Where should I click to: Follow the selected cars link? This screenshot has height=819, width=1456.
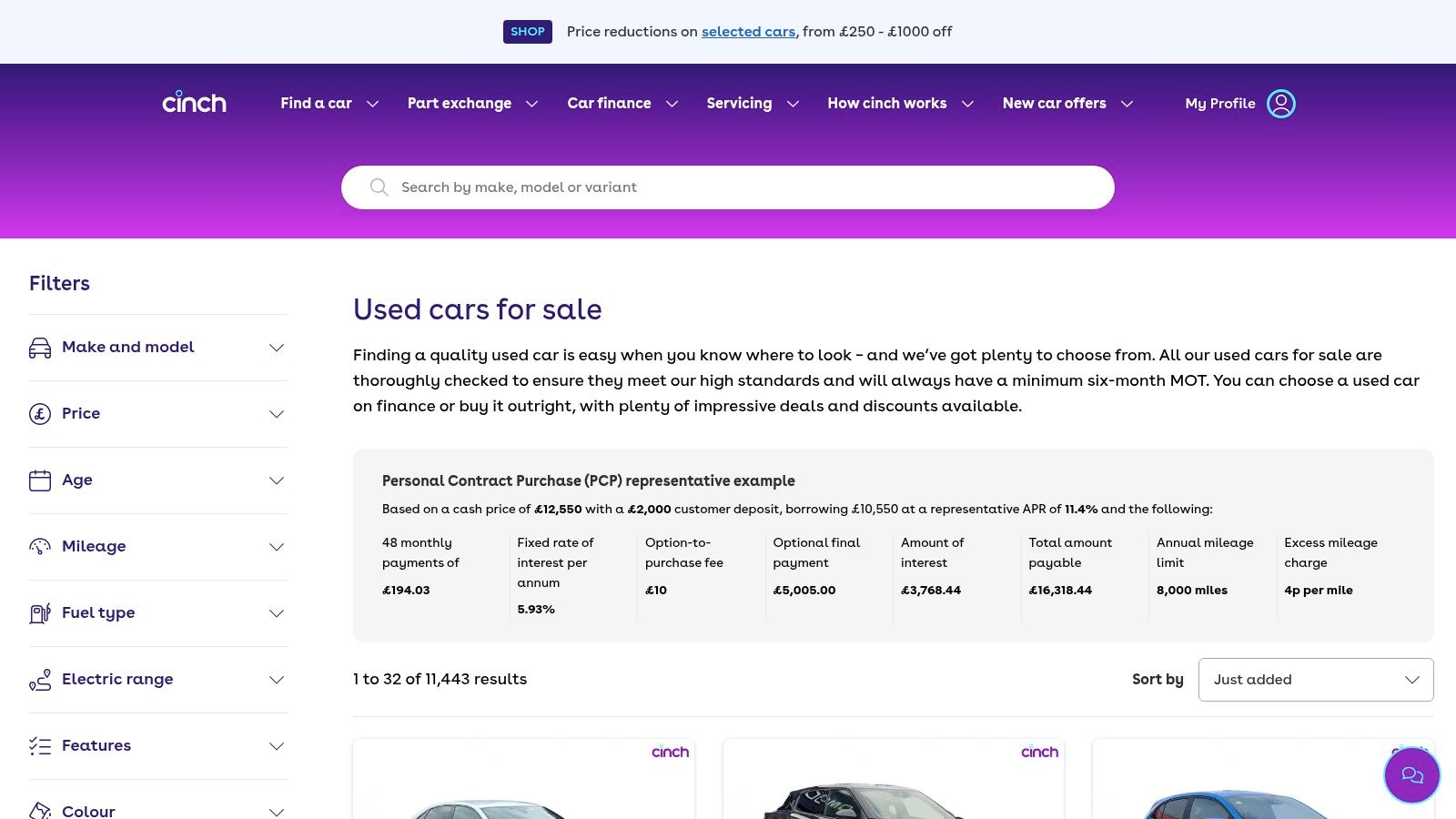tap(748, 32)
